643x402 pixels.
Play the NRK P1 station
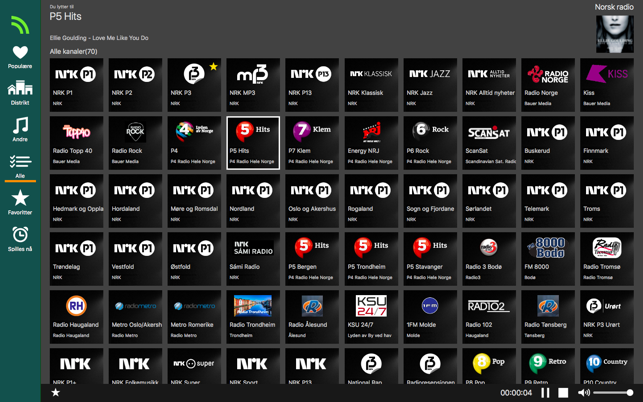tap(76, 85)
